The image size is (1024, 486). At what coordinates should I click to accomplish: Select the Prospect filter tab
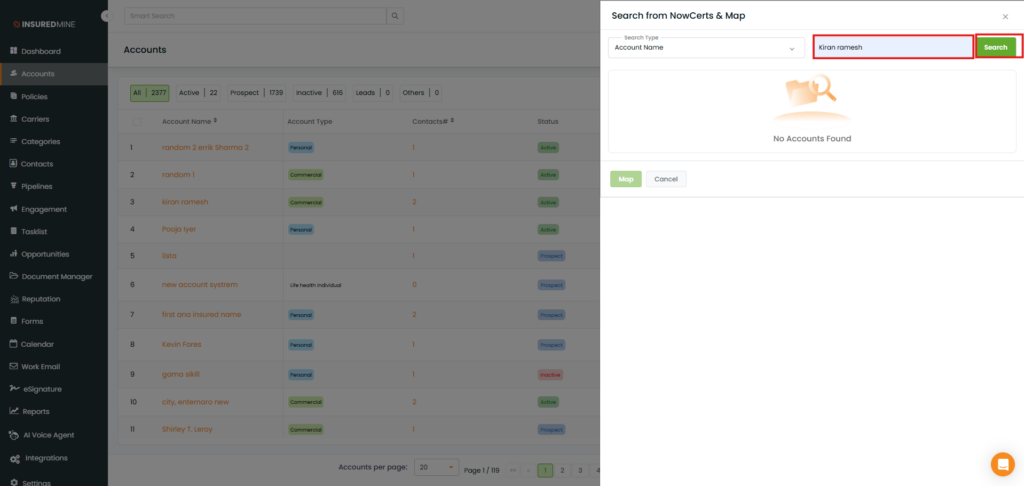[256, 93]
